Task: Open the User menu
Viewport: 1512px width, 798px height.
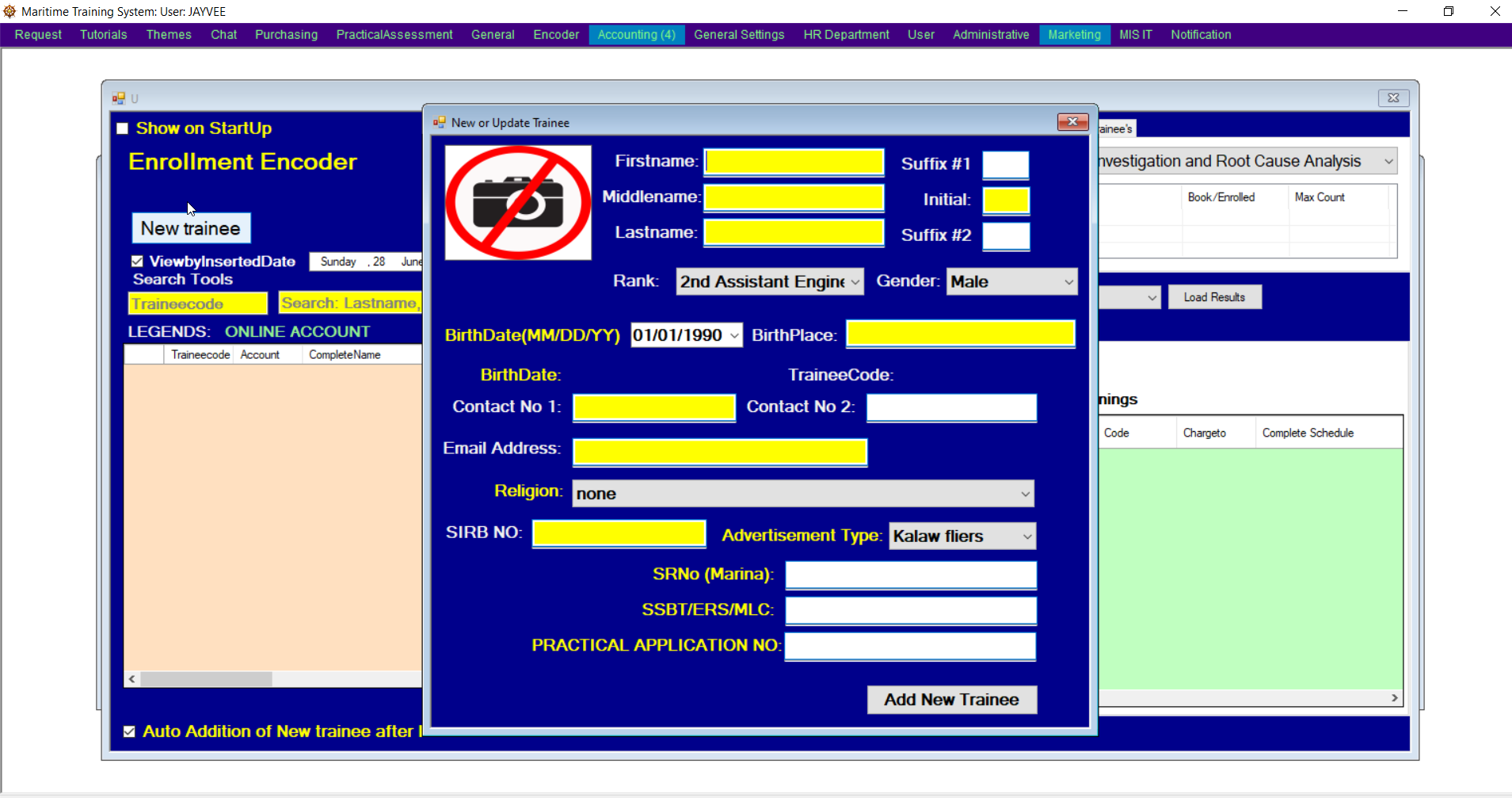Action: (x=921, y=35)
